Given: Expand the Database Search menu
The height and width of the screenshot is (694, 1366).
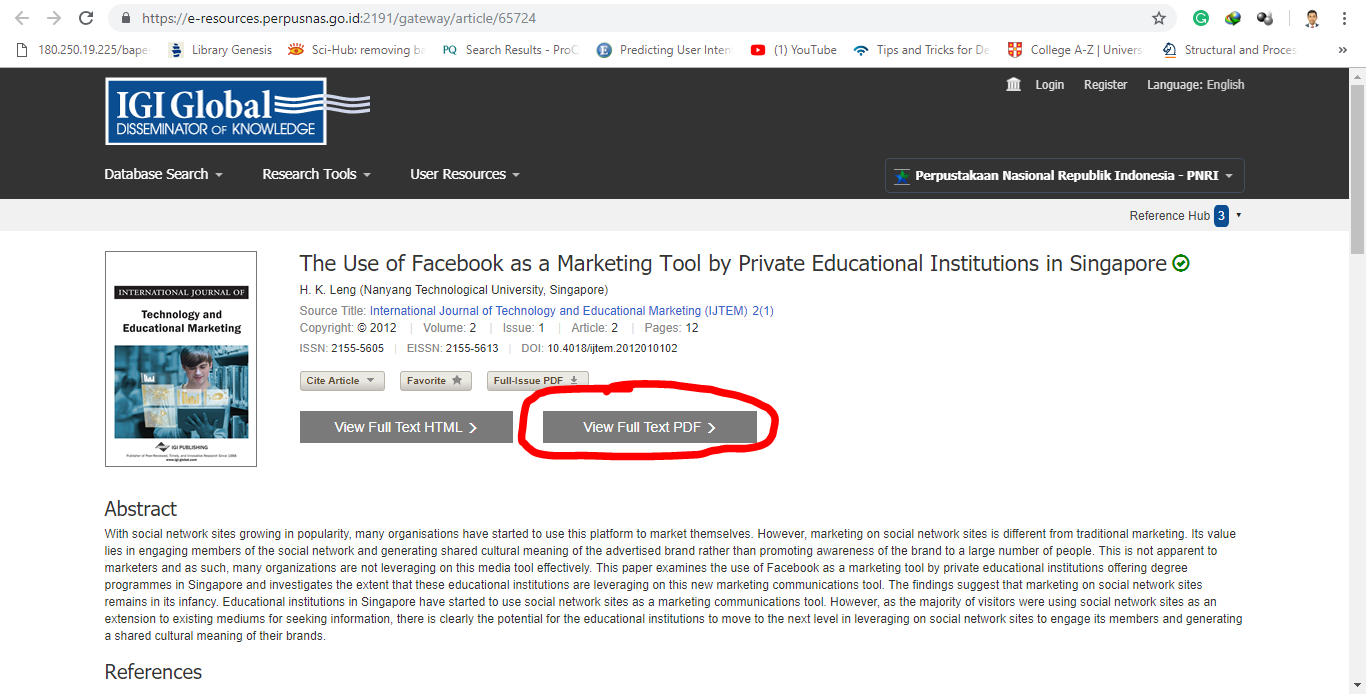Looking at the screenshot, I should coord(163,174).
